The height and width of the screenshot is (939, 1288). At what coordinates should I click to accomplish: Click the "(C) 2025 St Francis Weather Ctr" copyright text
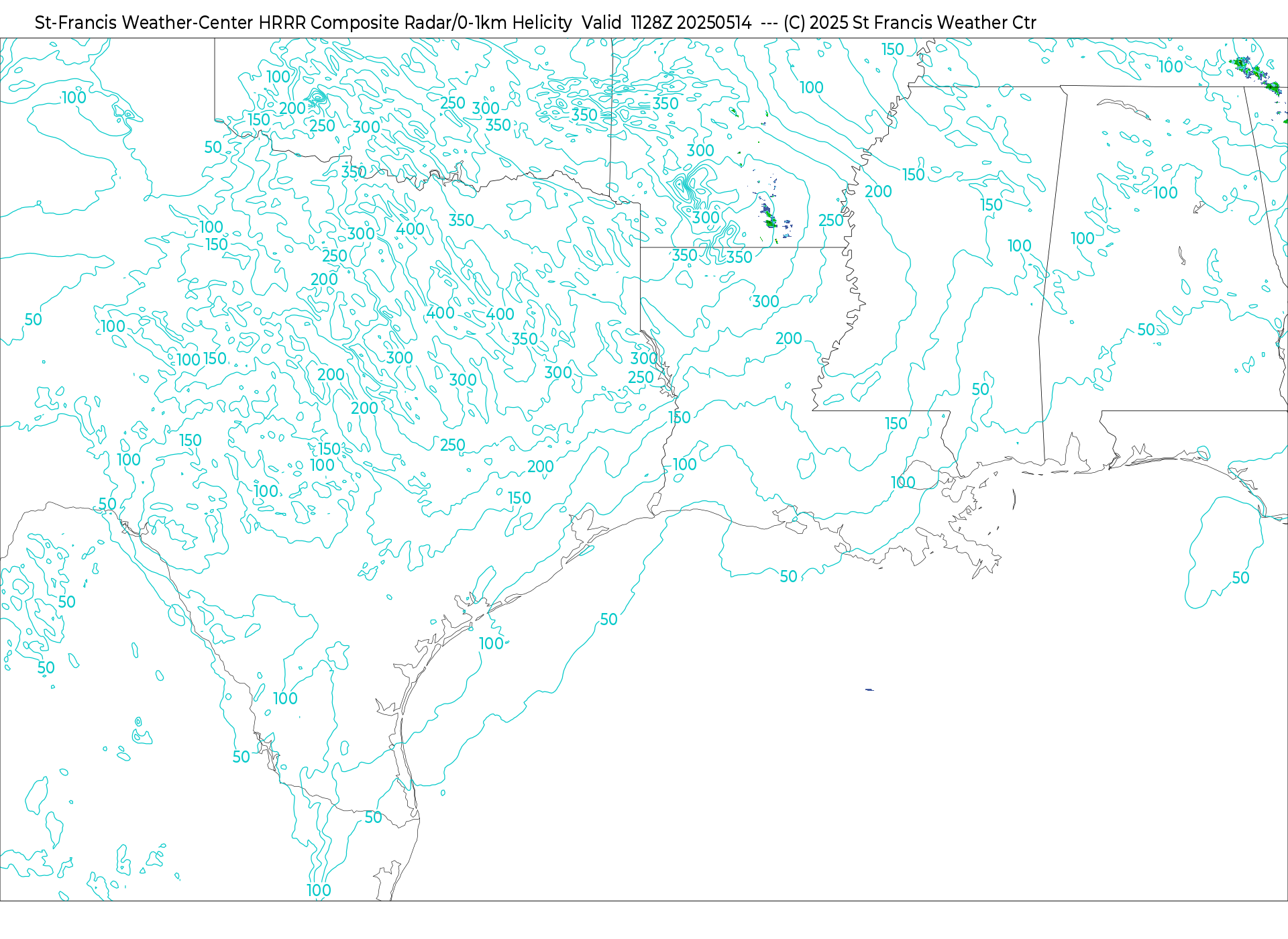[x=910, y=23]
